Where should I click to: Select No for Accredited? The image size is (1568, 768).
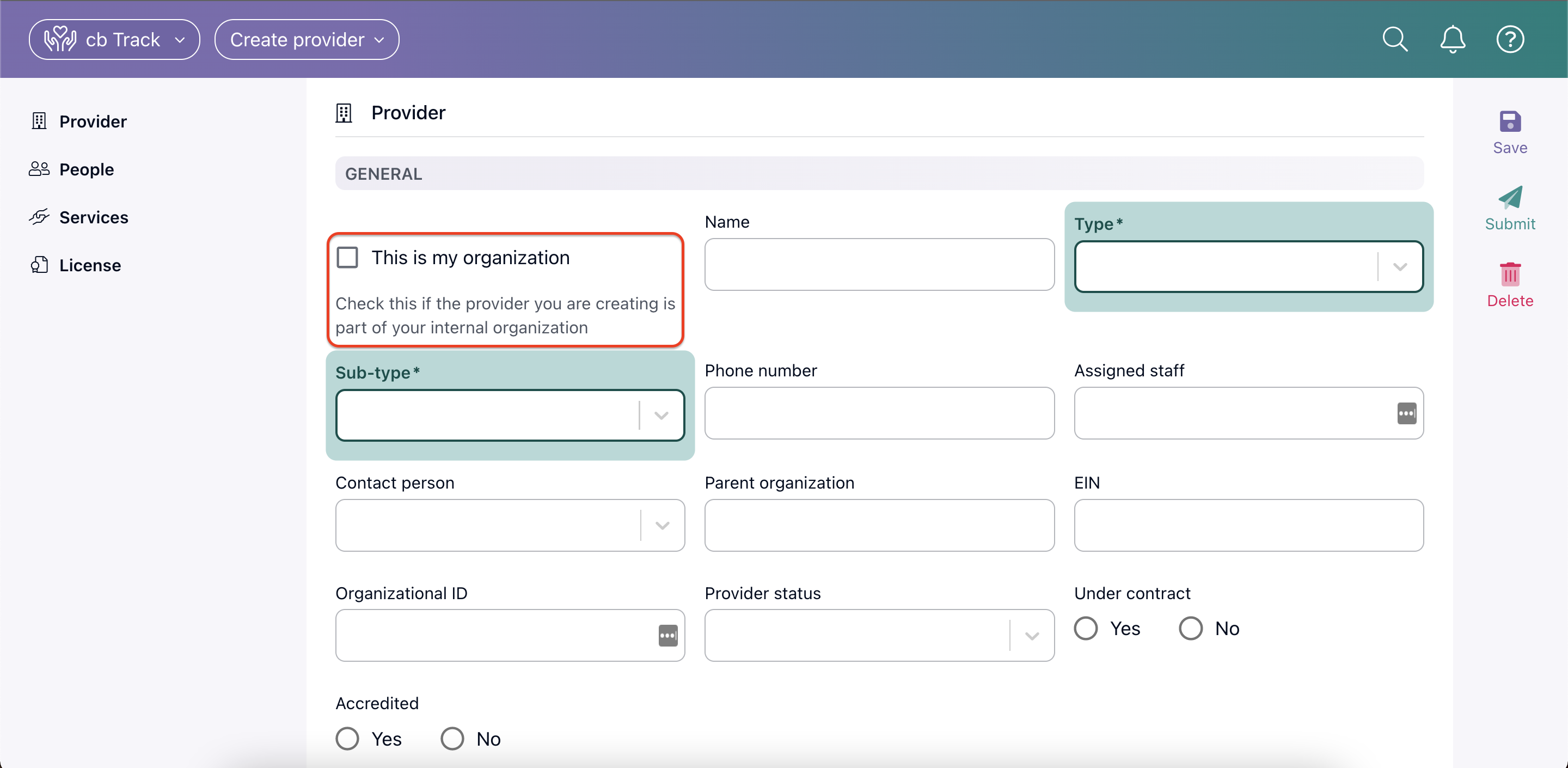452,739
